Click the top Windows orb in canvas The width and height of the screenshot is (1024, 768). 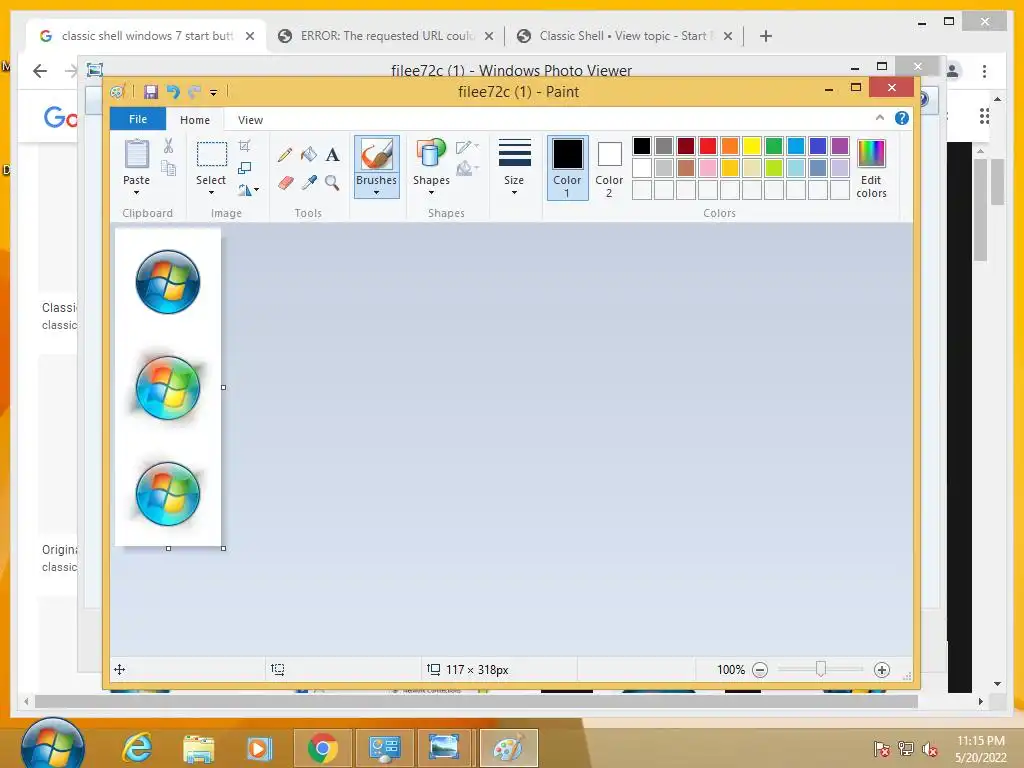pos(168,282)
